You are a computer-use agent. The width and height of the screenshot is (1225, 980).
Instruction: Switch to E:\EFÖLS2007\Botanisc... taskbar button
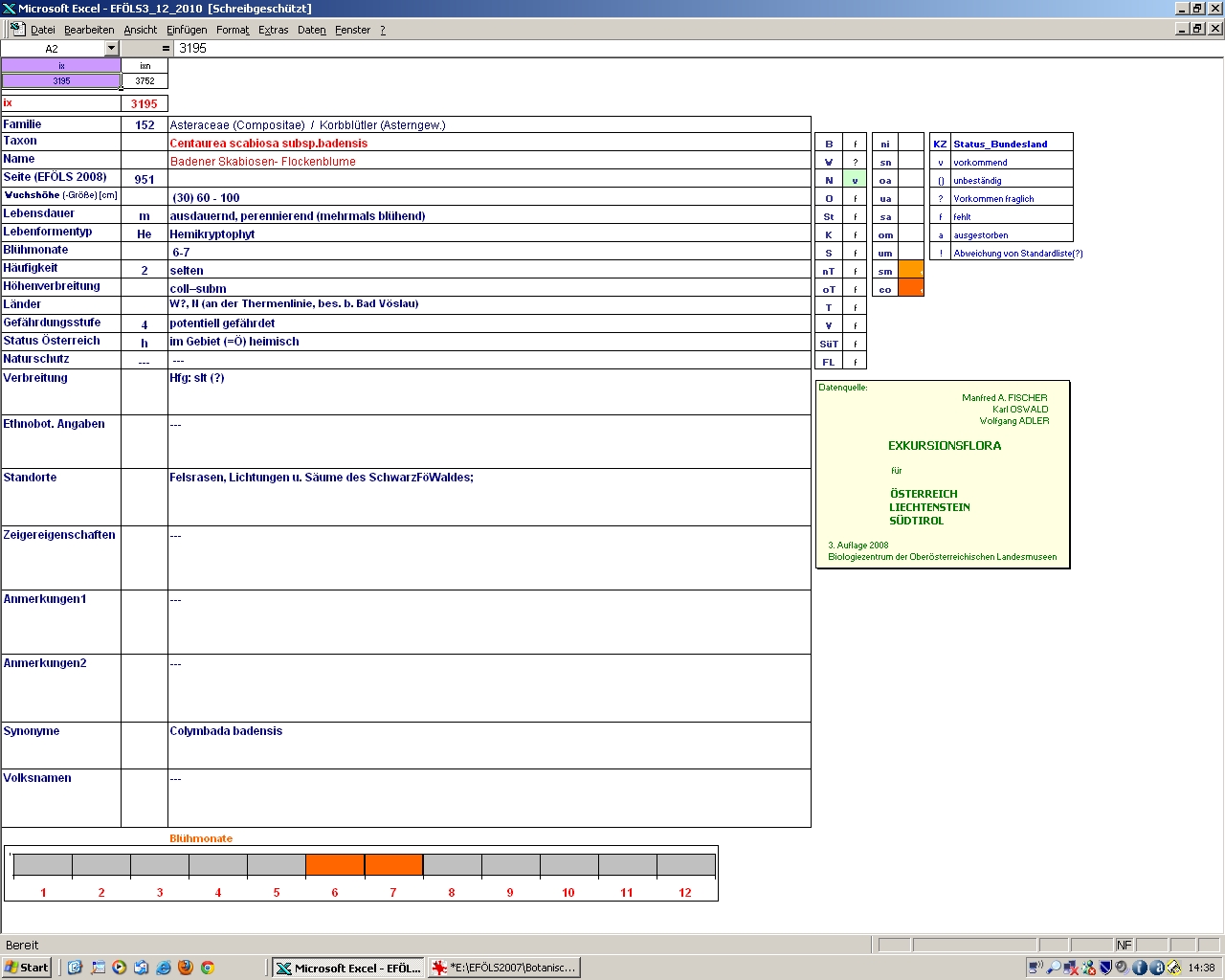point(504,968)
